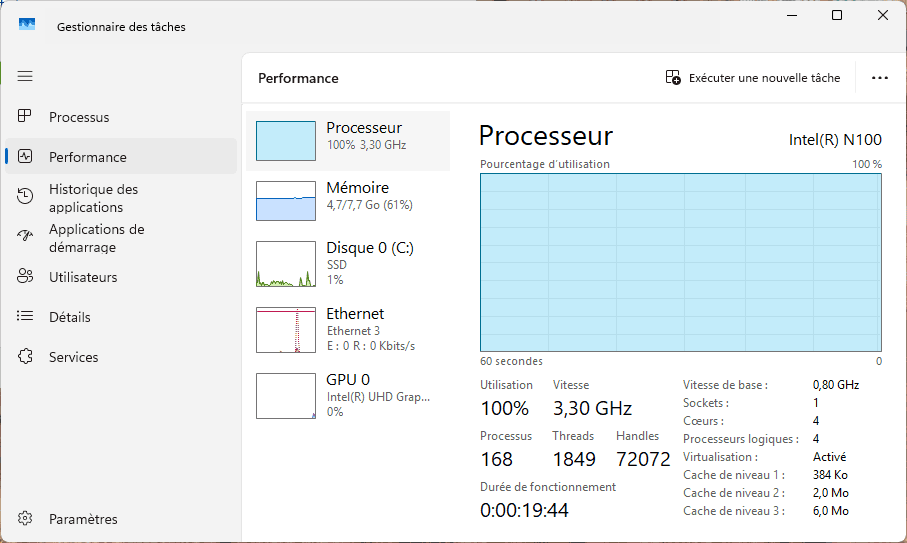The image size is (907, 543).
Task: Click the Performance pulse icon
Action: point(25,156)
